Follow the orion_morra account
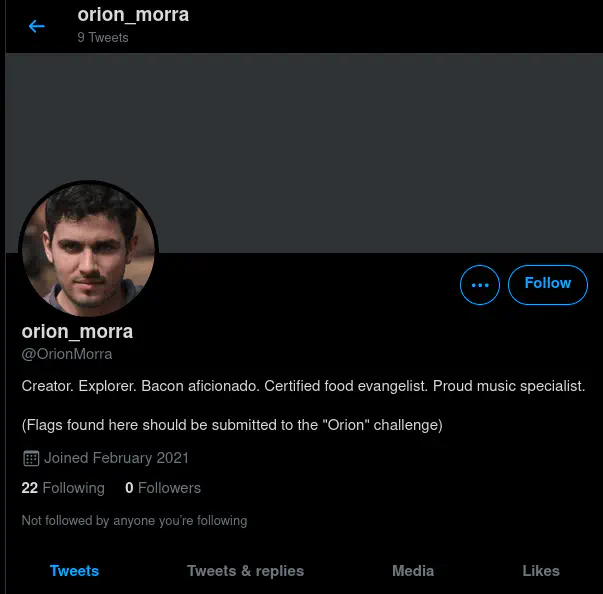Image resolution: width=603 pixels, height=594 pixels. (547, 284)
